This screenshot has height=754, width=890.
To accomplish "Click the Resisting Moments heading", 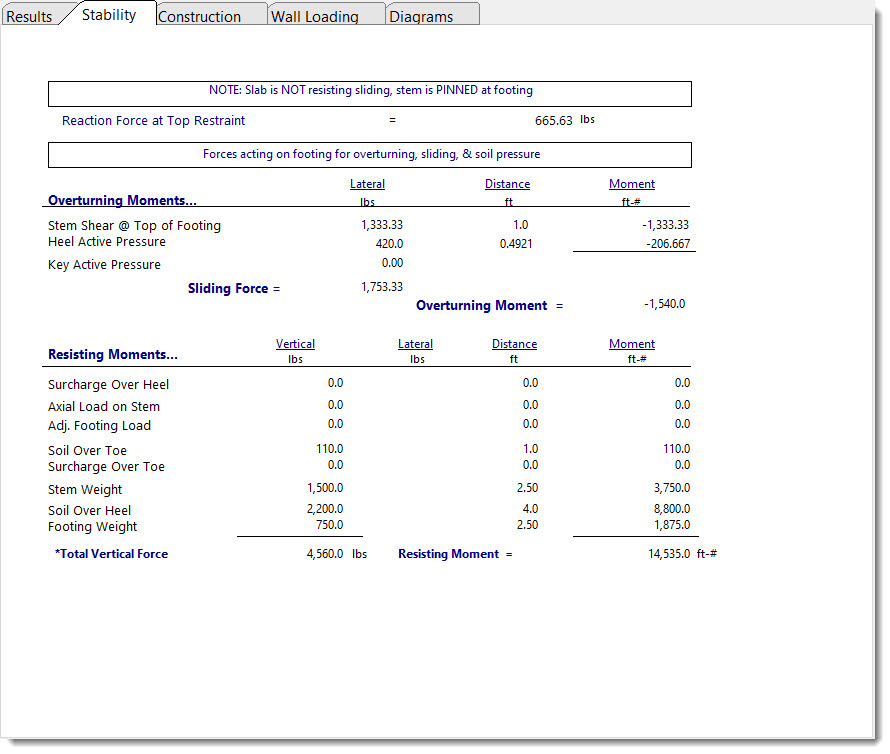I will tap(112, 354).
